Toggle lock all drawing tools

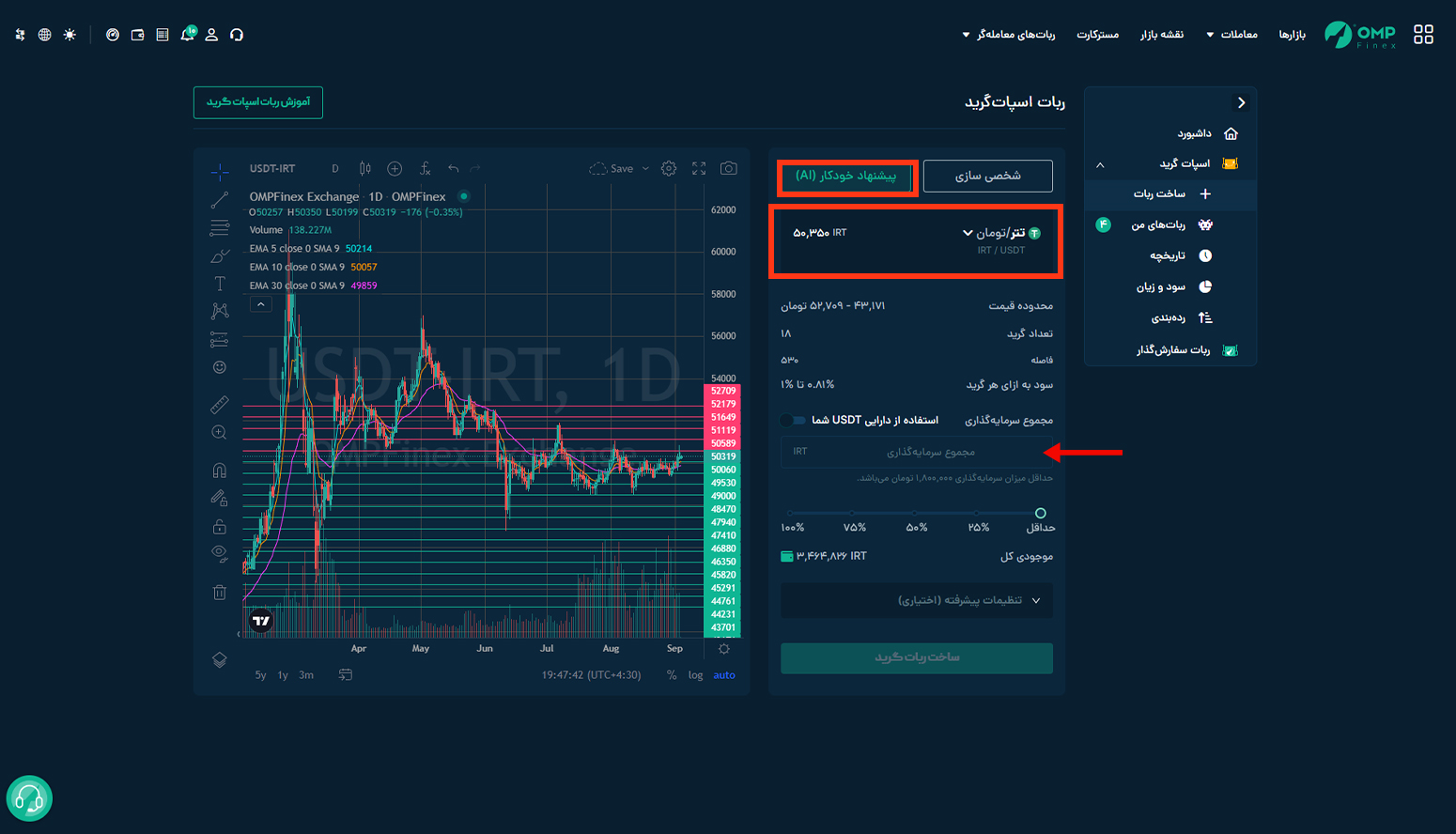point(219,526)
